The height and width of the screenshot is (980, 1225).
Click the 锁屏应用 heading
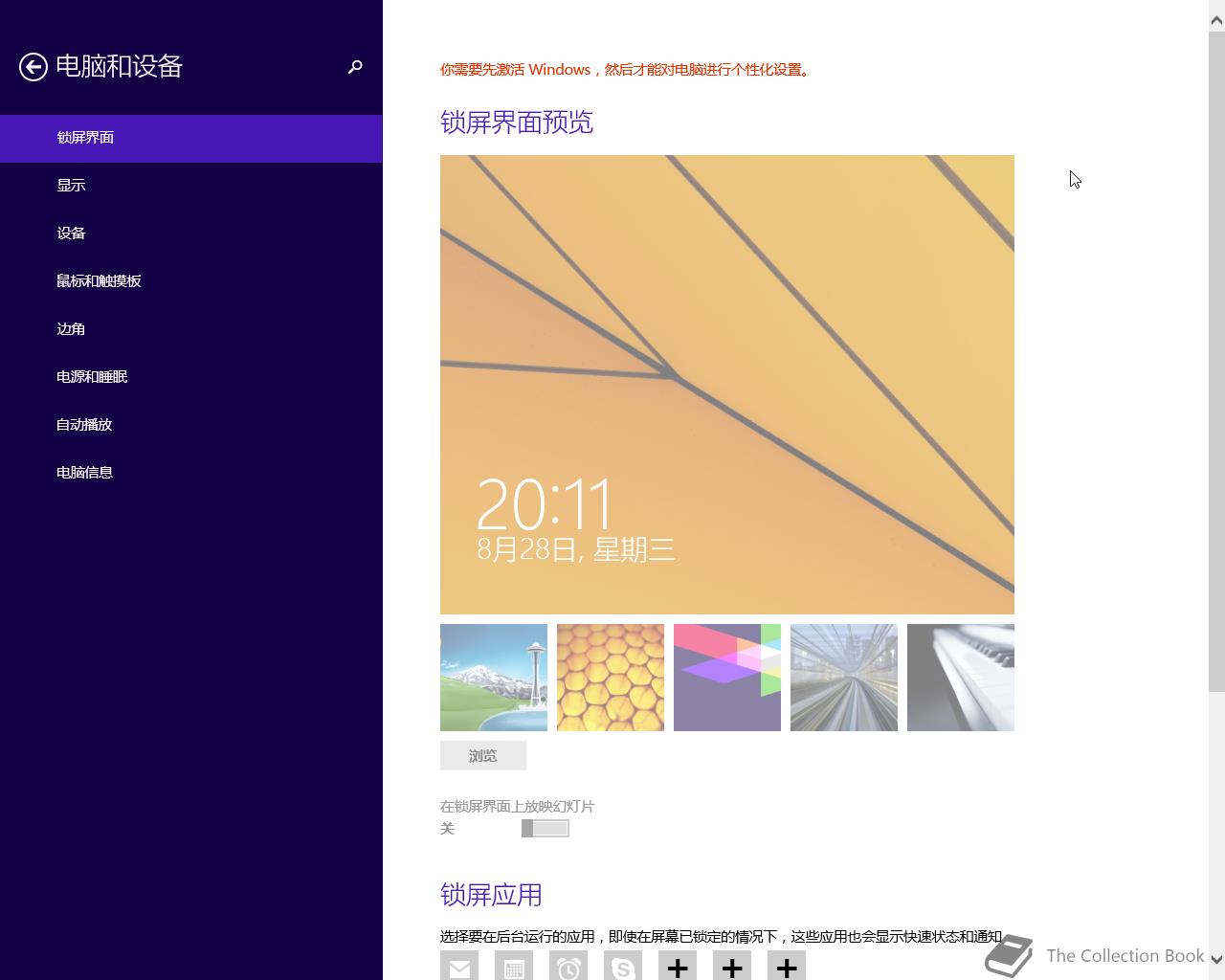click(491, 895)
